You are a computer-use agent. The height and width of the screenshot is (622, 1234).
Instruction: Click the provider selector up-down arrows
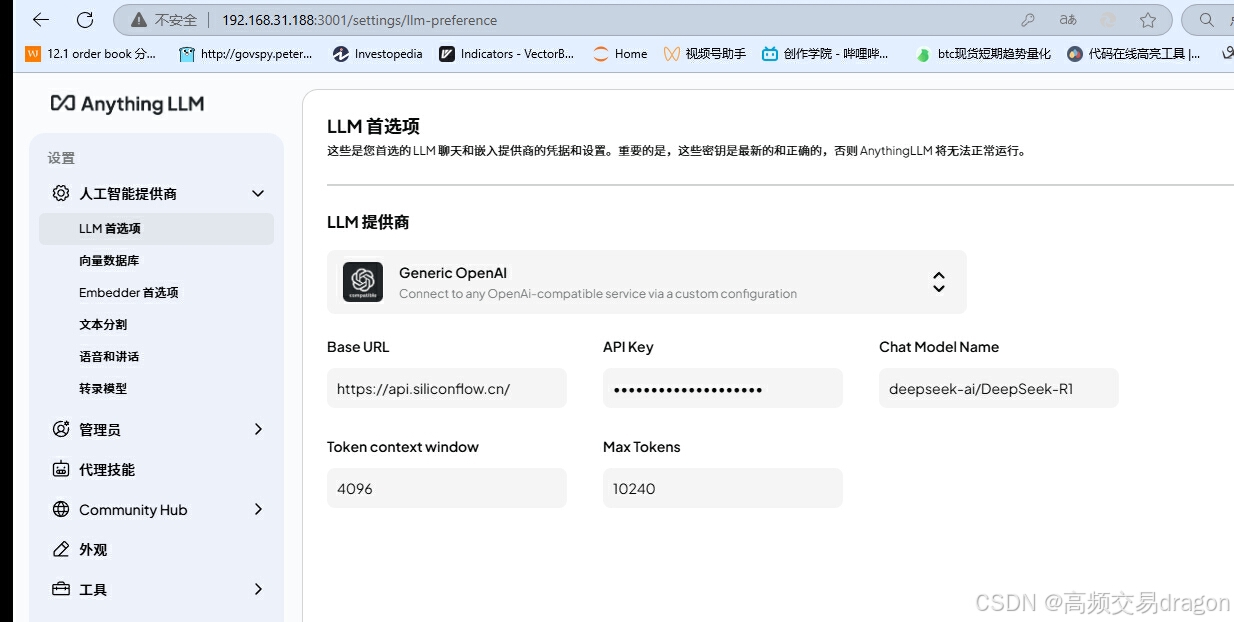pos(938,282)
